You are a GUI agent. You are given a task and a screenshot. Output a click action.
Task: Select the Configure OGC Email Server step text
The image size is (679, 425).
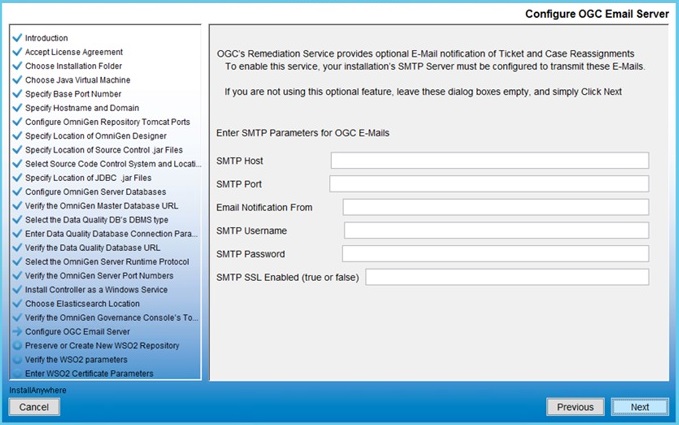[78, 331]
